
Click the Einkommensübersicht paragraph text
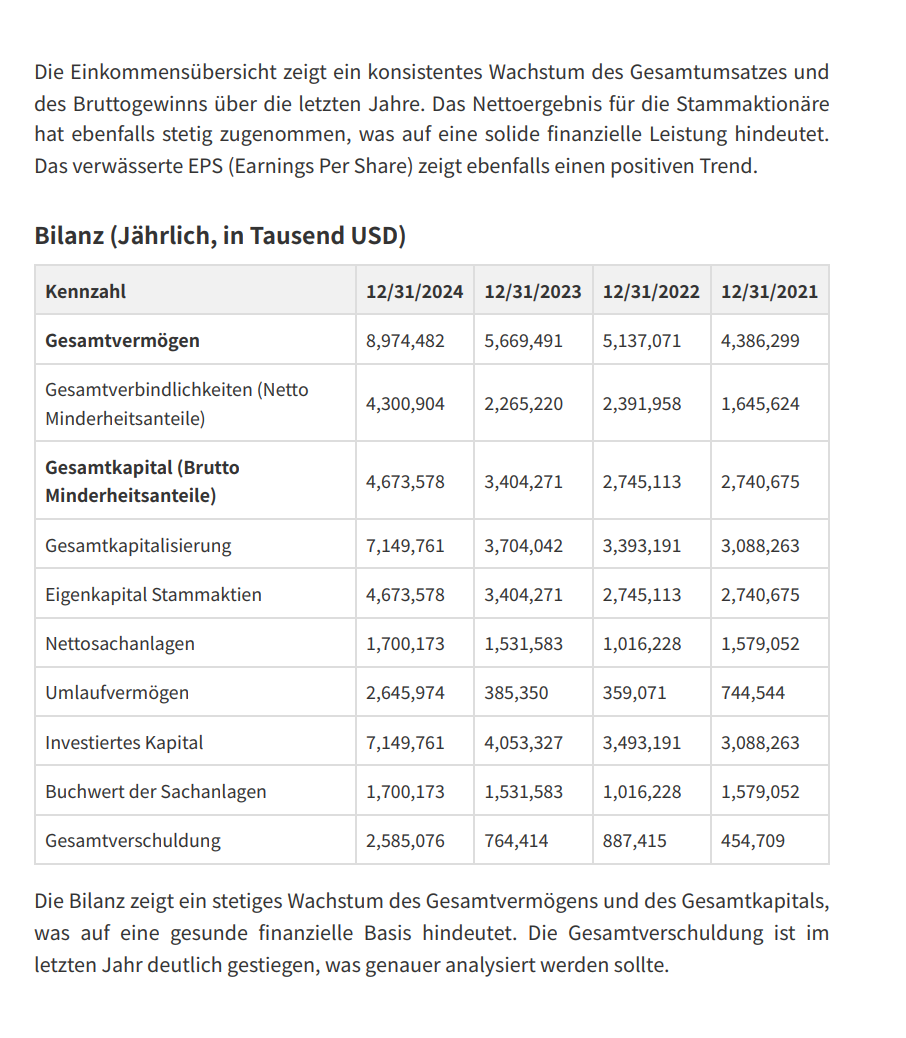pyautogui.click(x=431, y=118)
